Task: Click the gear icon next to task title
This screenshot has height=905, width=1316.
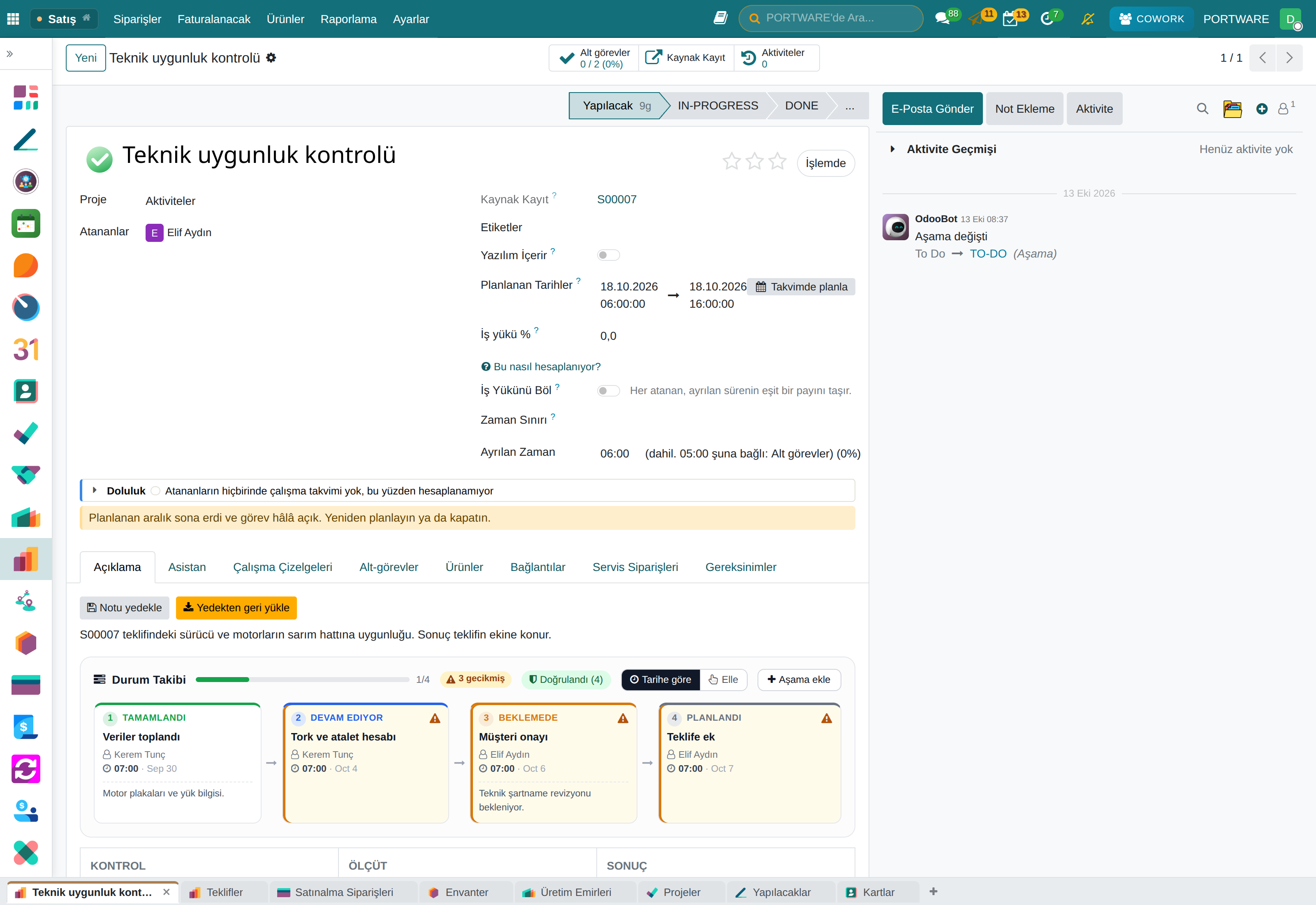Action: pyautogui.click(x=271, y=58)
